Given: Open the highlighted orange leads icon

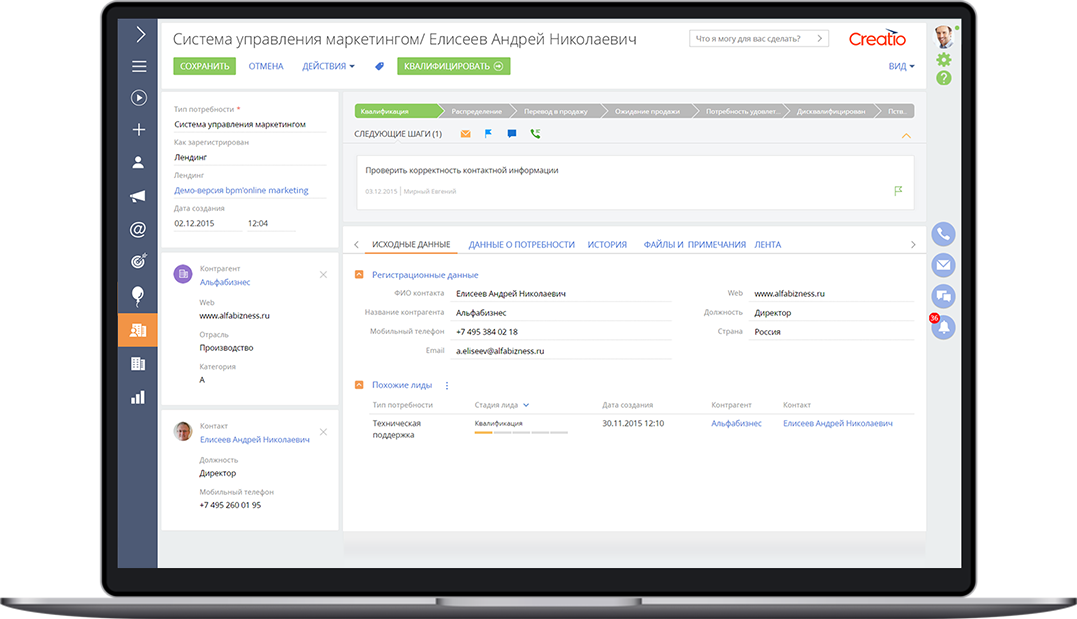Looking at the screenshot, I should coord(137,330).
